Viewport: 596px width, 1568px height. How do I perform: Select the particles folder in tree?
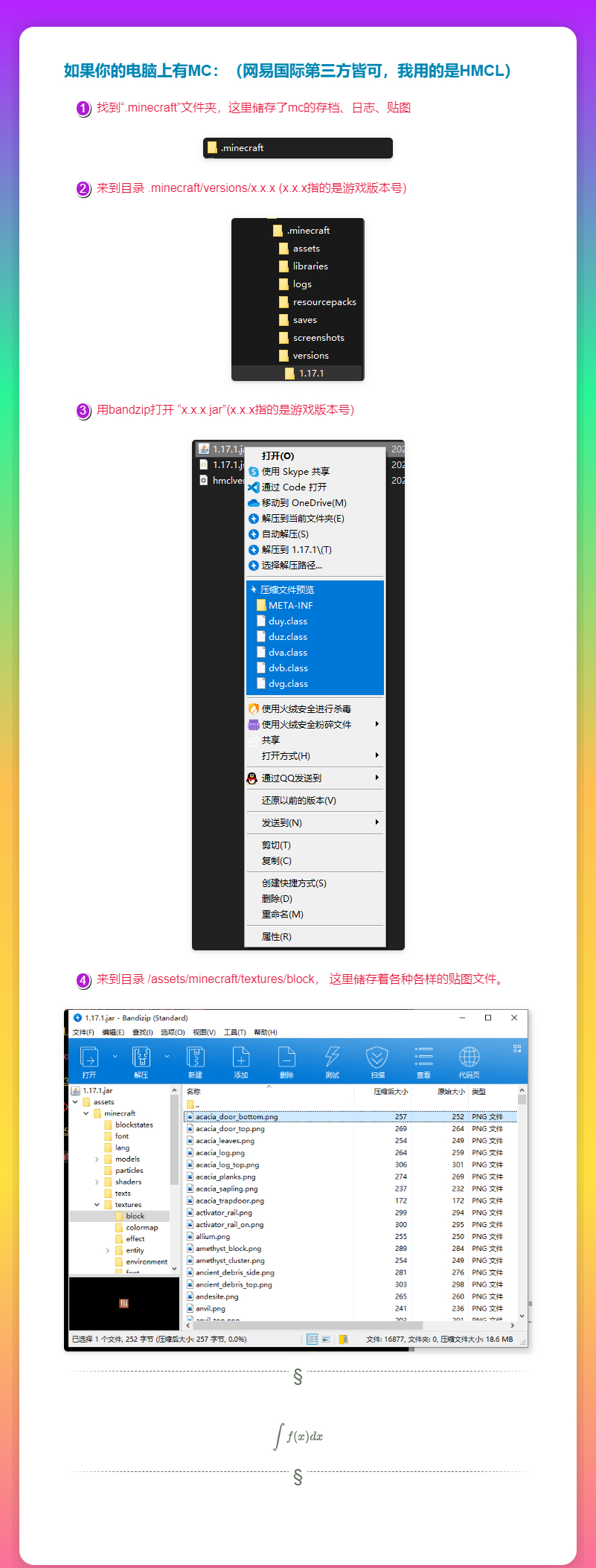pyautogui.click(x=124, y=1171)
